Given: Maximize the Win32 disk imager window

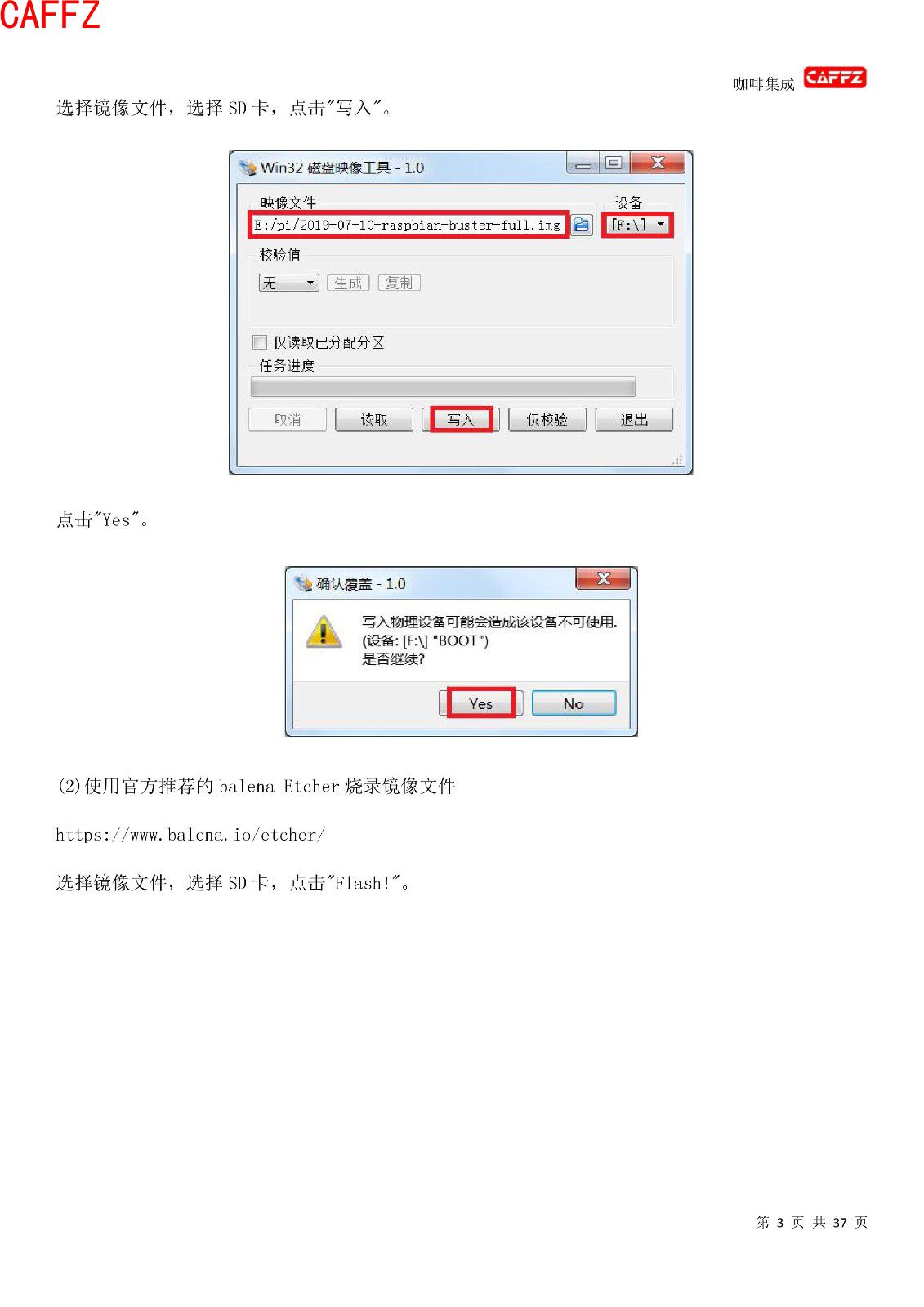Looking at the screenshot, I should click(x=614, y=163).
